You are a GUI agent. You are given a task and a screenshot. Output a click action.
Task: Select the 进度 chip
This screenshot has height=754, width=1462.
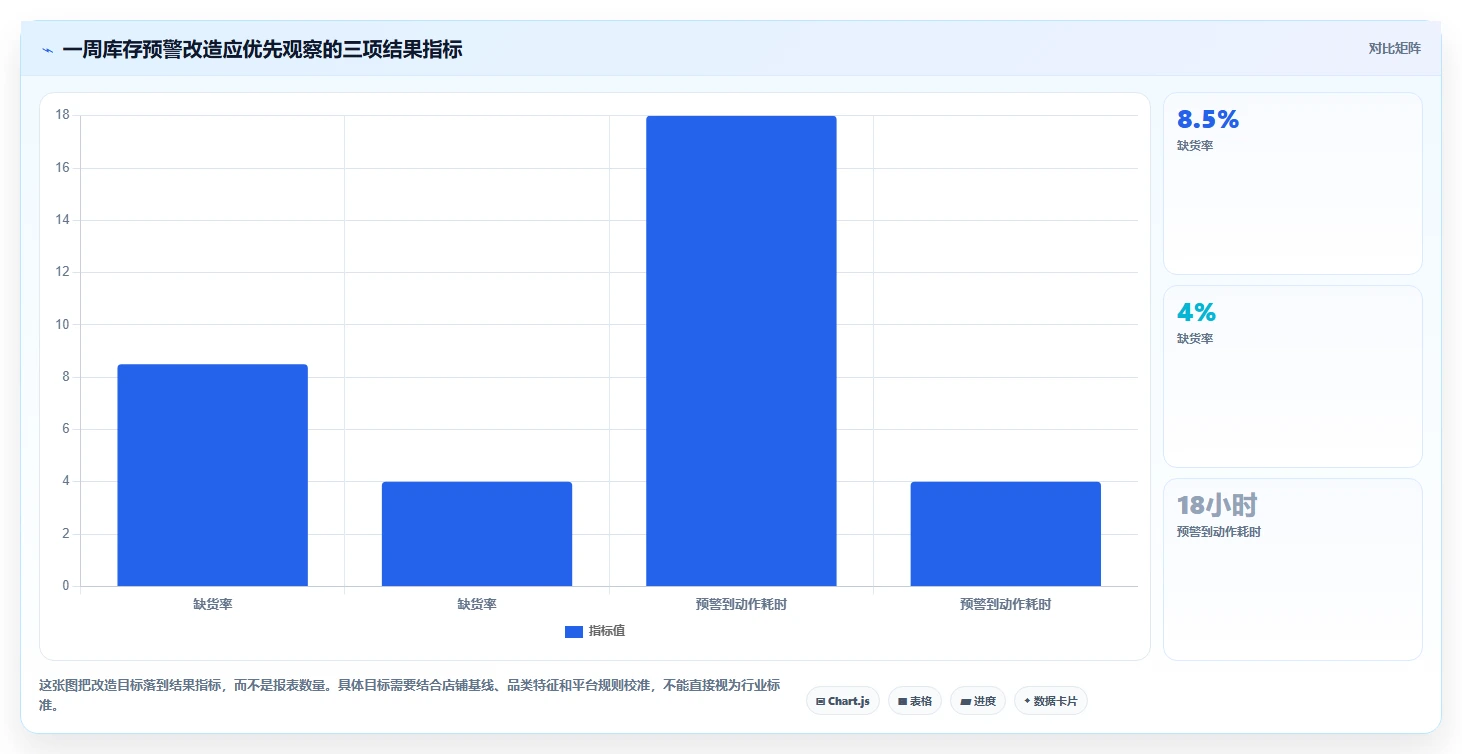click(978, 701)
